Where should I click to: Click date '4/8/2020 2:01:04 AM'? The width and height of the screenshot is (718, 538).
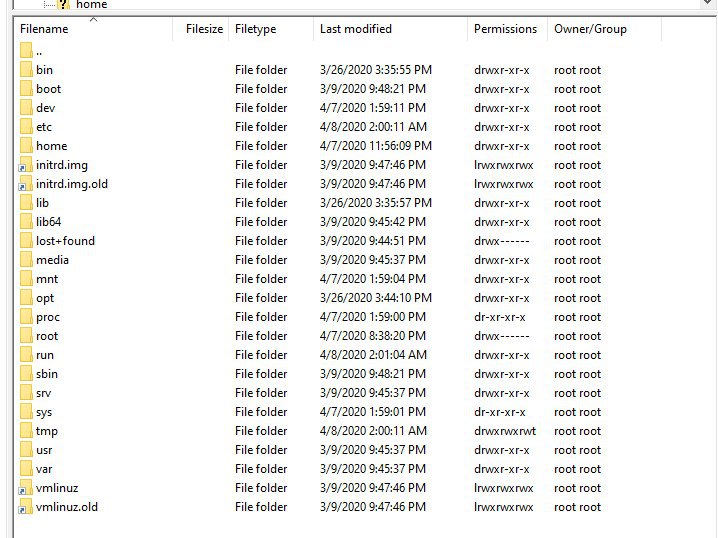[373, 355]
